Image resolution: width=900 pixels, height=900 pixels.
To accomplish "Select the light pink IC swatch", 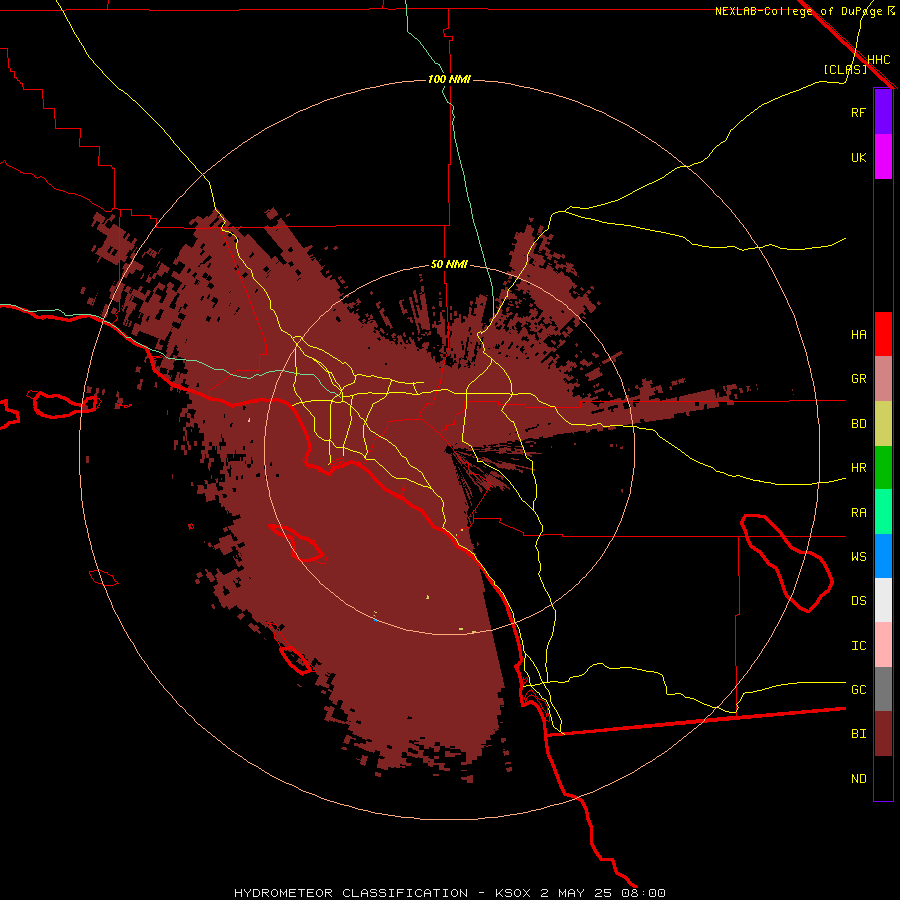I will click(883, 645).
